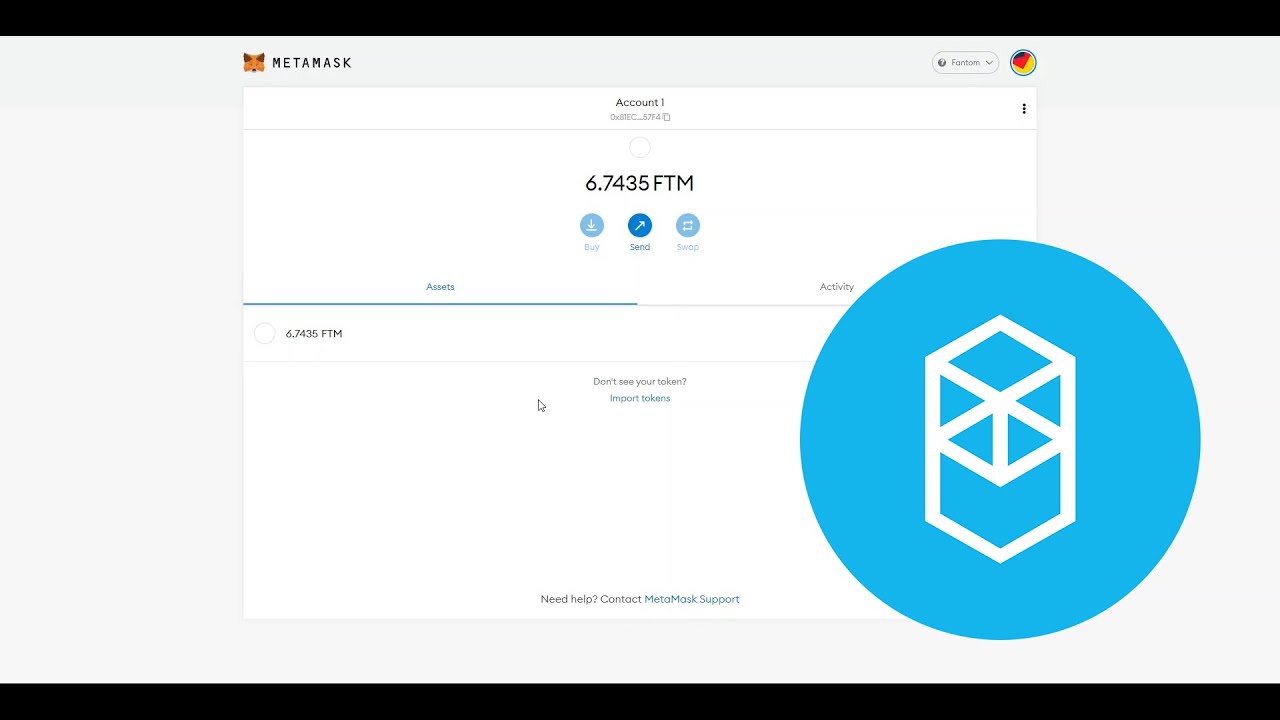The height and width of the screenshot is (720, 1280).
Task: Click the Swap arrows button
Action: click(x=688, y=226)
